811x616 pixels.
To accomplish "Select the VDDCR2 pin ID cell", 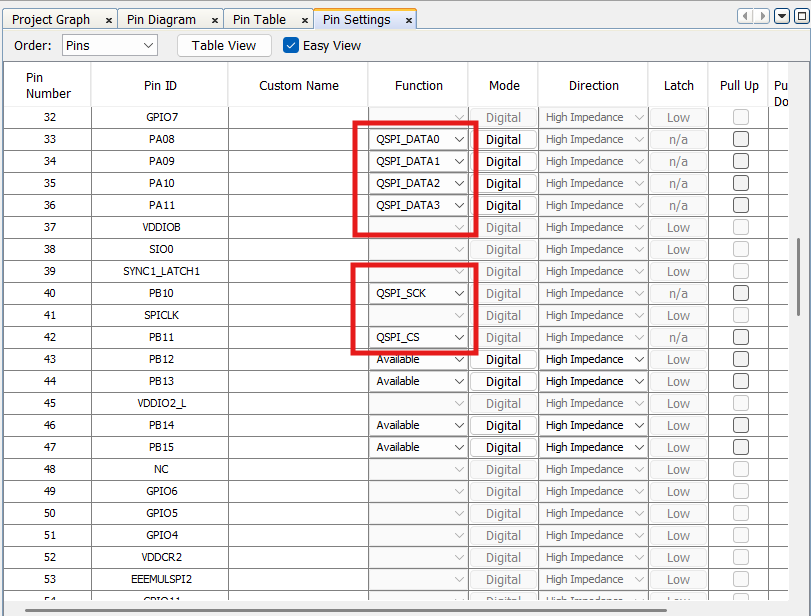I will pos(161,557).
